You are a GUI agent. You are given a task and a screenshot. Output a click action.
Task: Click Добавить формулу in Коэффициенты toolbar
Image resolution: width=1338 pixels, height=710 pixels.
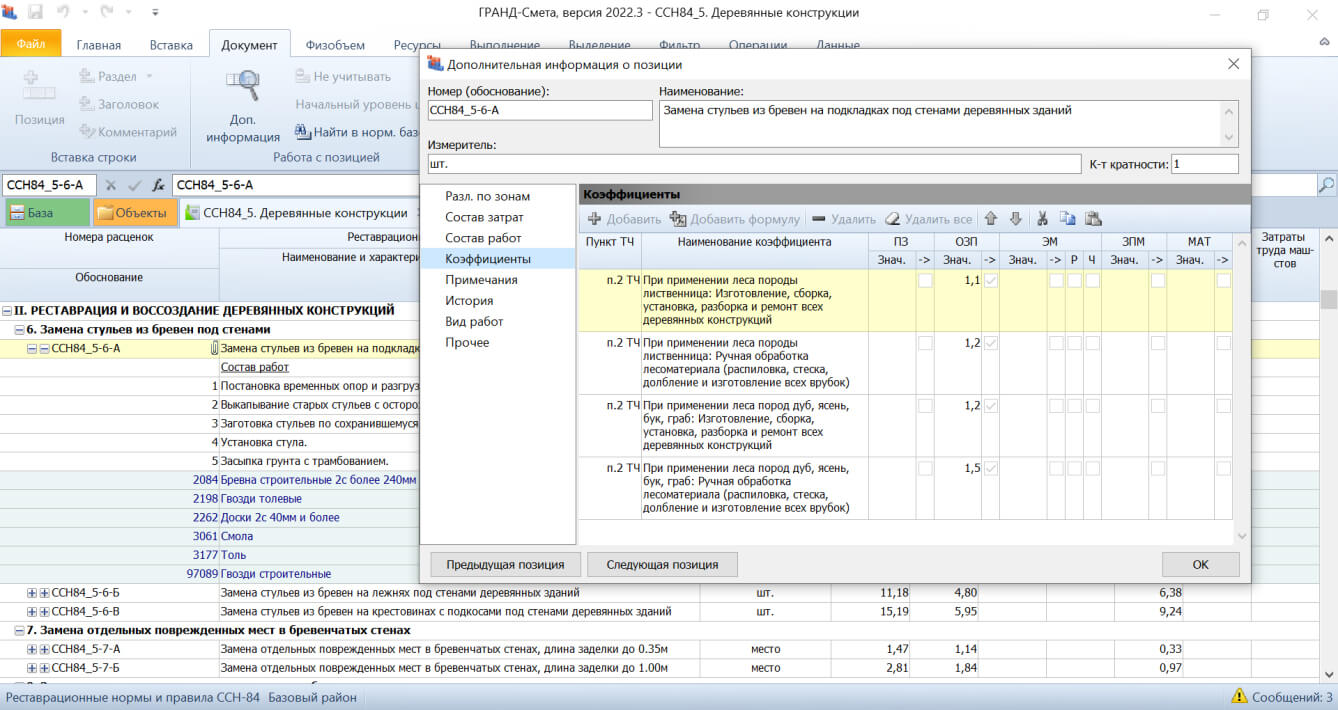coord(735,219)
